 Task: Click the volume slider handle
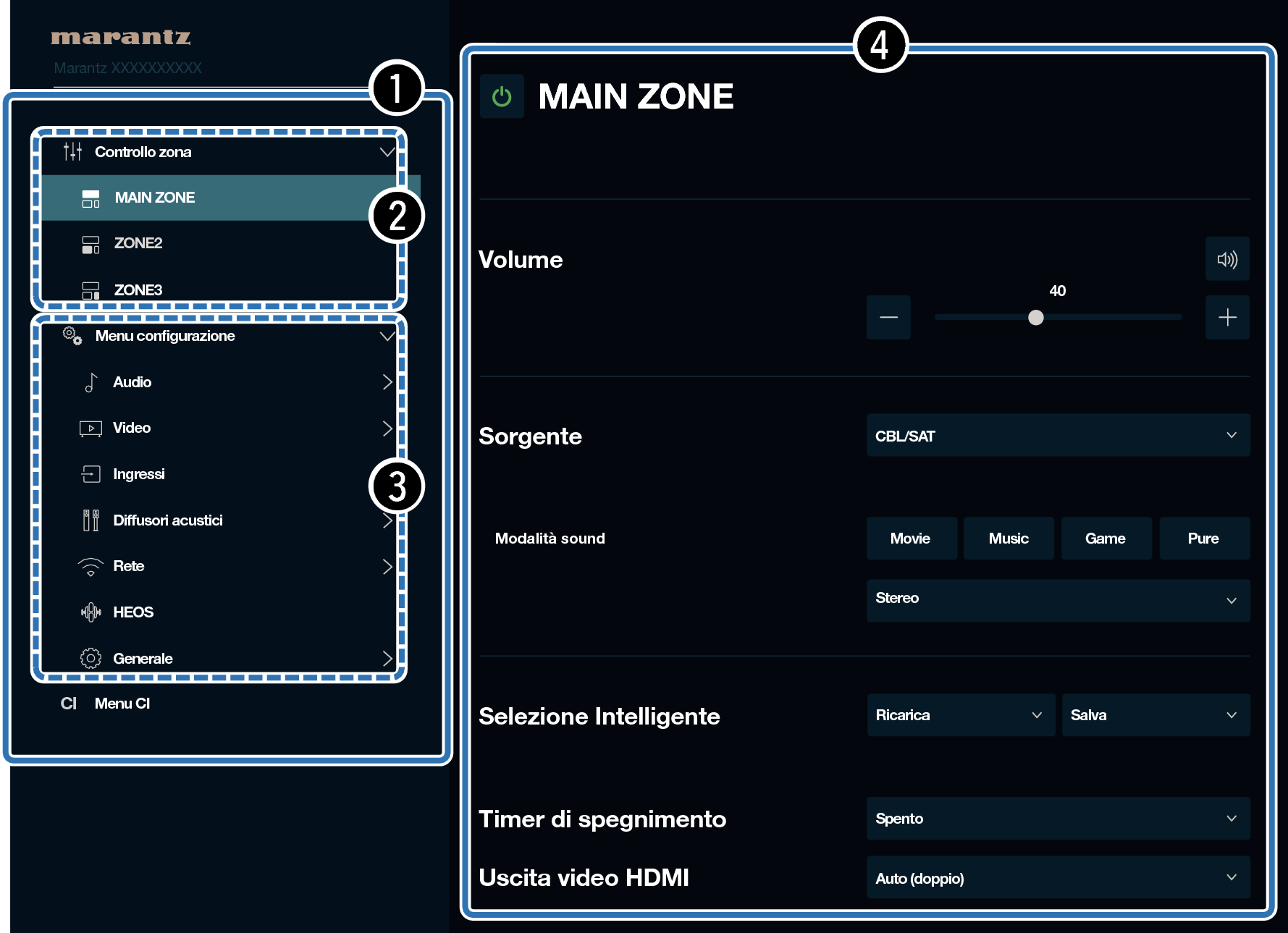[1035, 317]
